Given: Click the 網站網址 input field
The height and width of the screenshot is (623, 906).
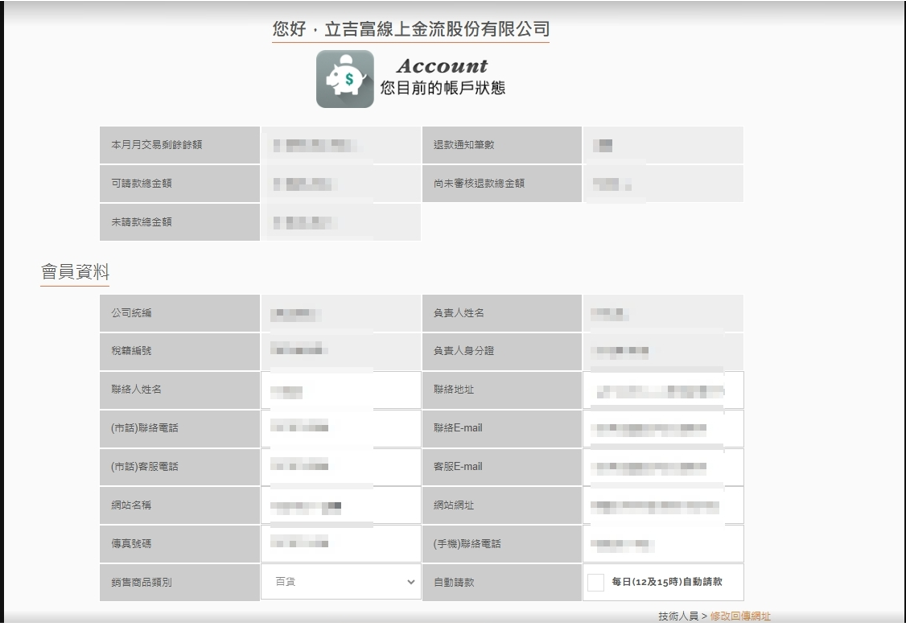Looking at the screenshot, I should (663, 506).
